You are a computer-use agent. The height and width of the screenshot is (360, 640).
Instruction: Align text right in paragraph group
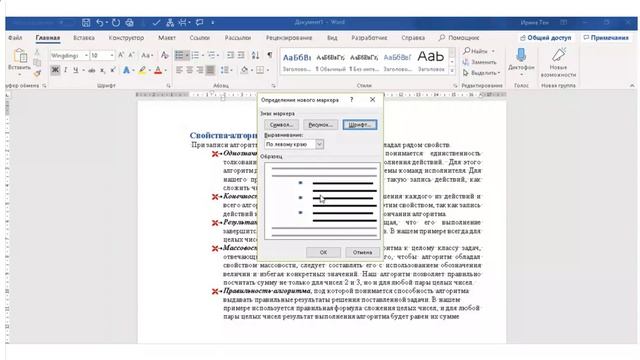tap(200, 70)
